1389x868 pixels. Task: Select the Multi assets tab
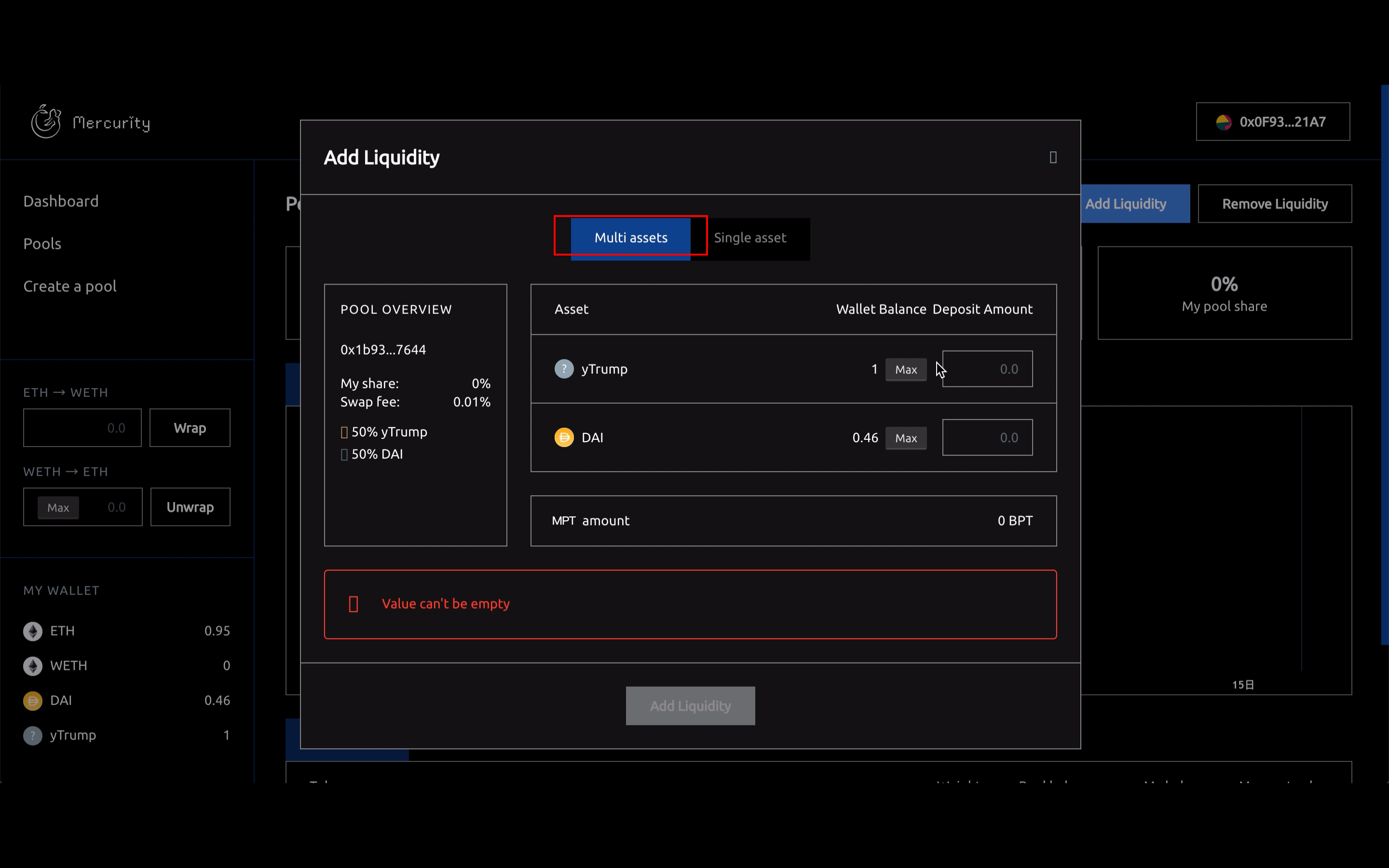(x=630, y=238)
